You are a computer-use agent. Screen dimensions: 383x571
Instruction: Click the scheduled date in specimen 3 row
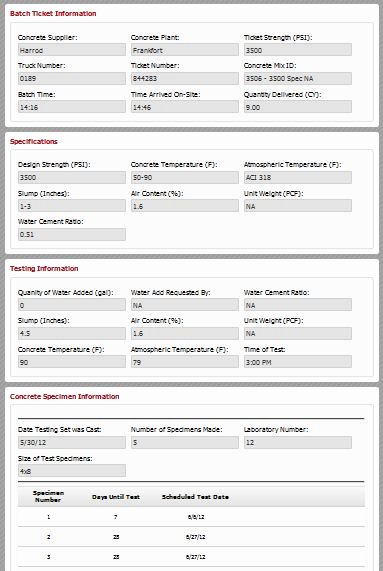pyautogui.click(x=196, y=557)
